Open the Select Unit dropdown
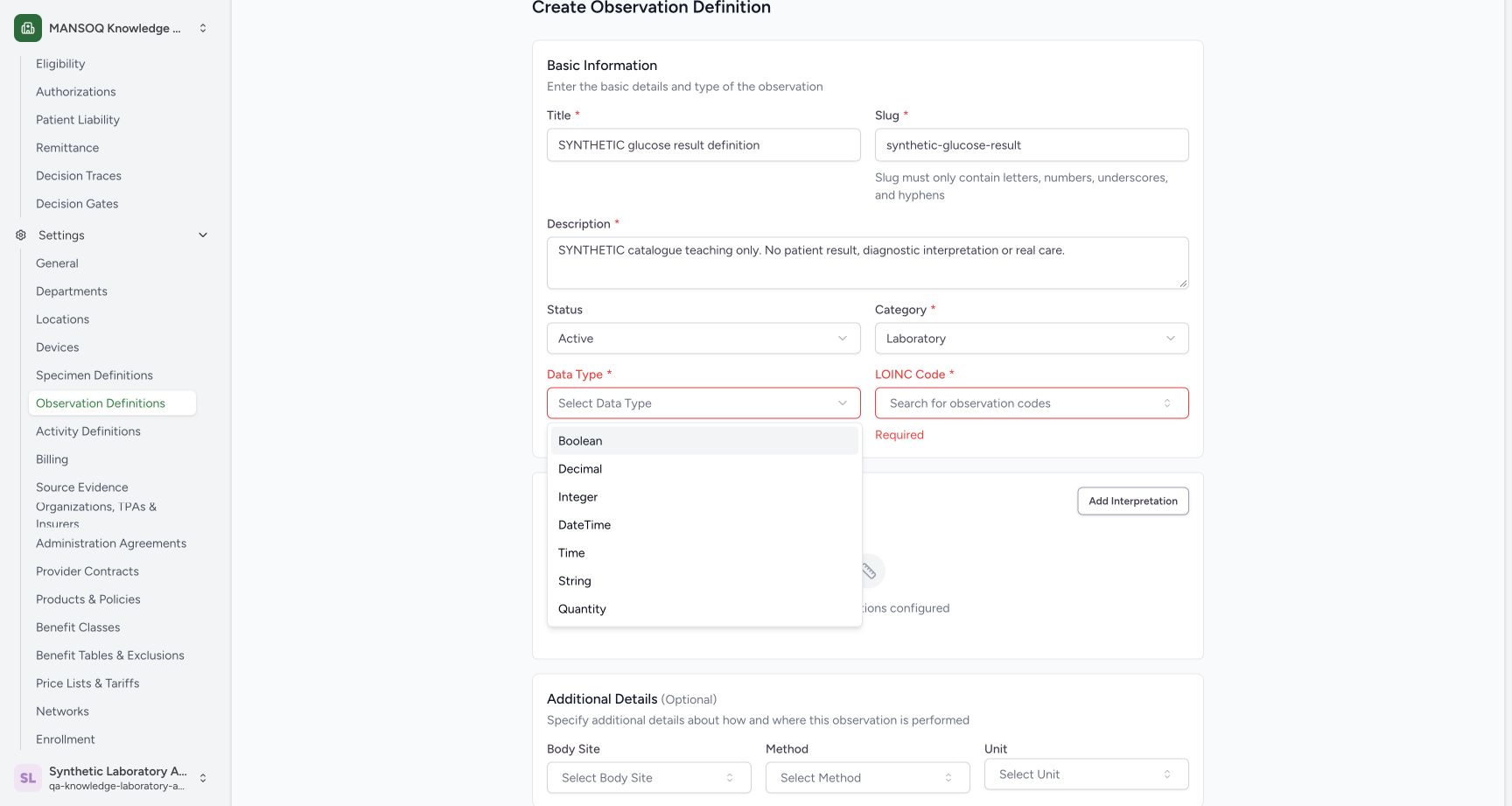The width and height of the screenshot is (1512, 806). [x=1087, y=774]
